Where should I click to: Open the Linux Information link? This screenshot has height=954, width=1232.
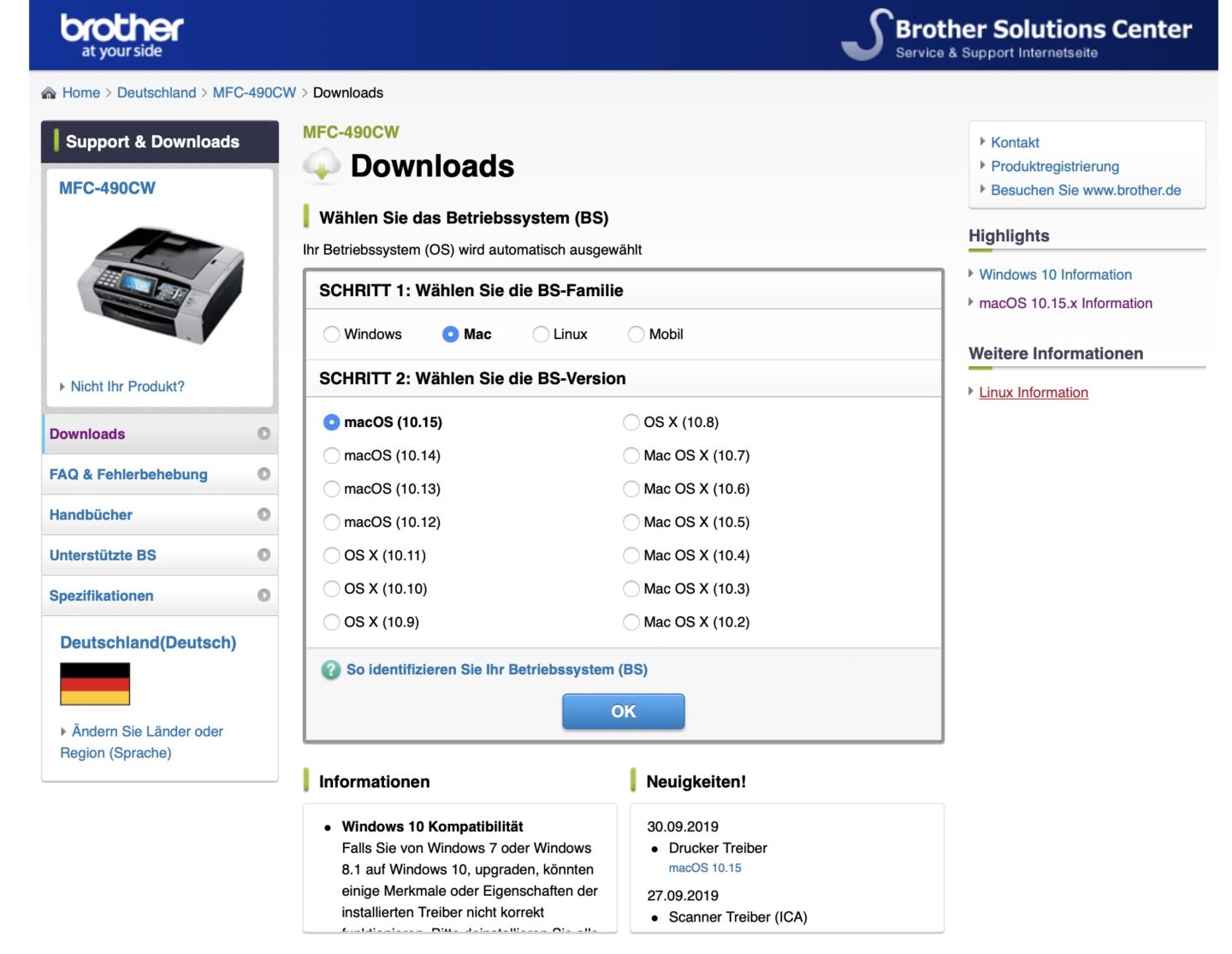pyautogui.click(x=1034, y=393)
